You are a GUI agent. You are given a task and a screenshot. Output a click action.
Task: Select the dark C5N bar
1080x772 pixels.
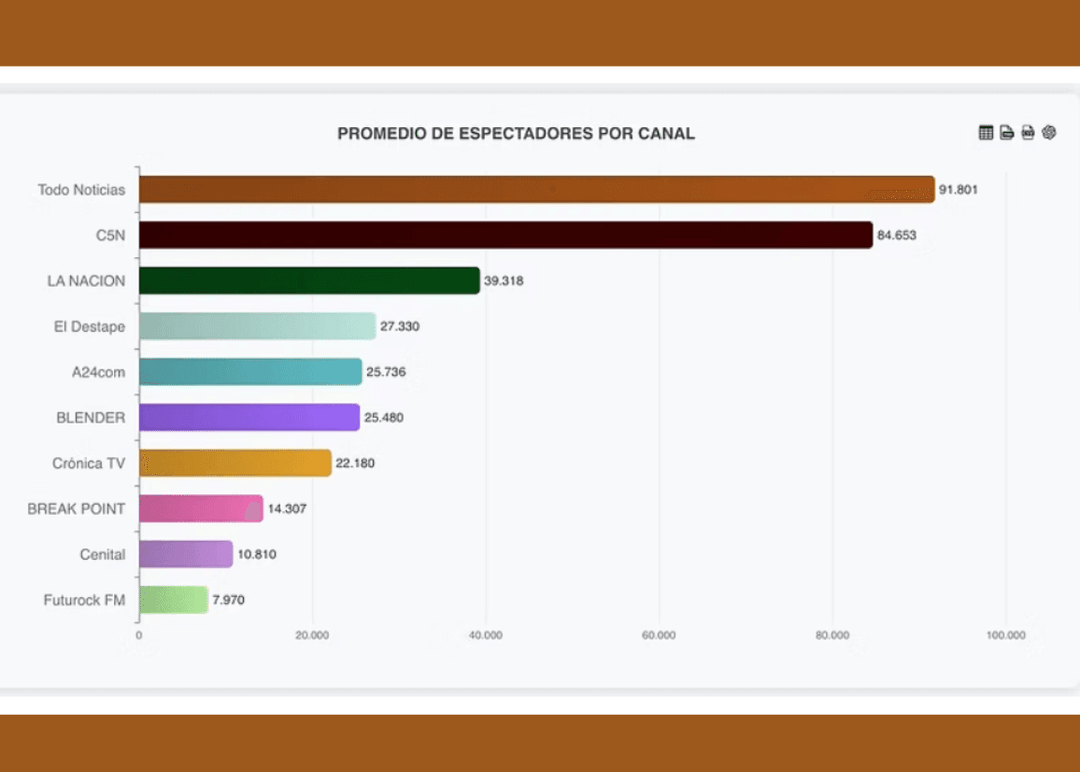tap(505, 236)
